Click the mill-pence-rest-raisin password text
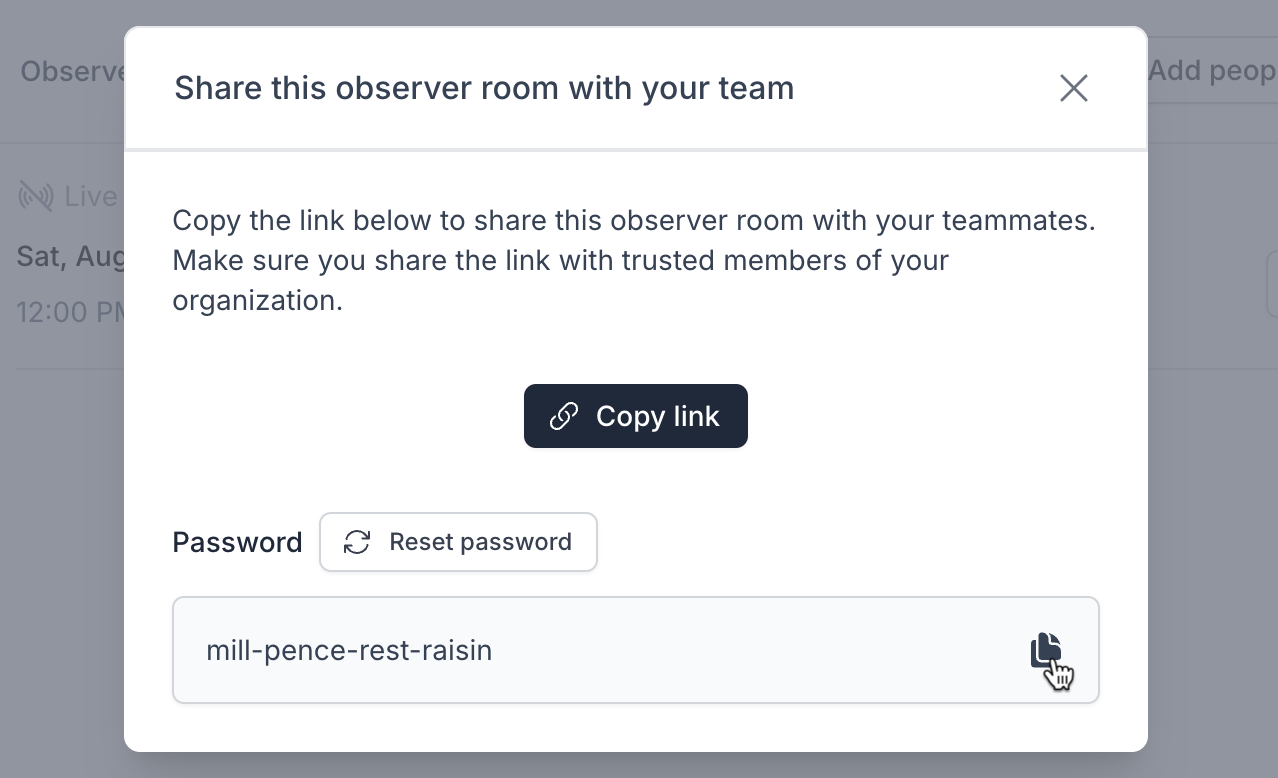The width and height of the screenshot is (1278, 778). tap(349, 651)
